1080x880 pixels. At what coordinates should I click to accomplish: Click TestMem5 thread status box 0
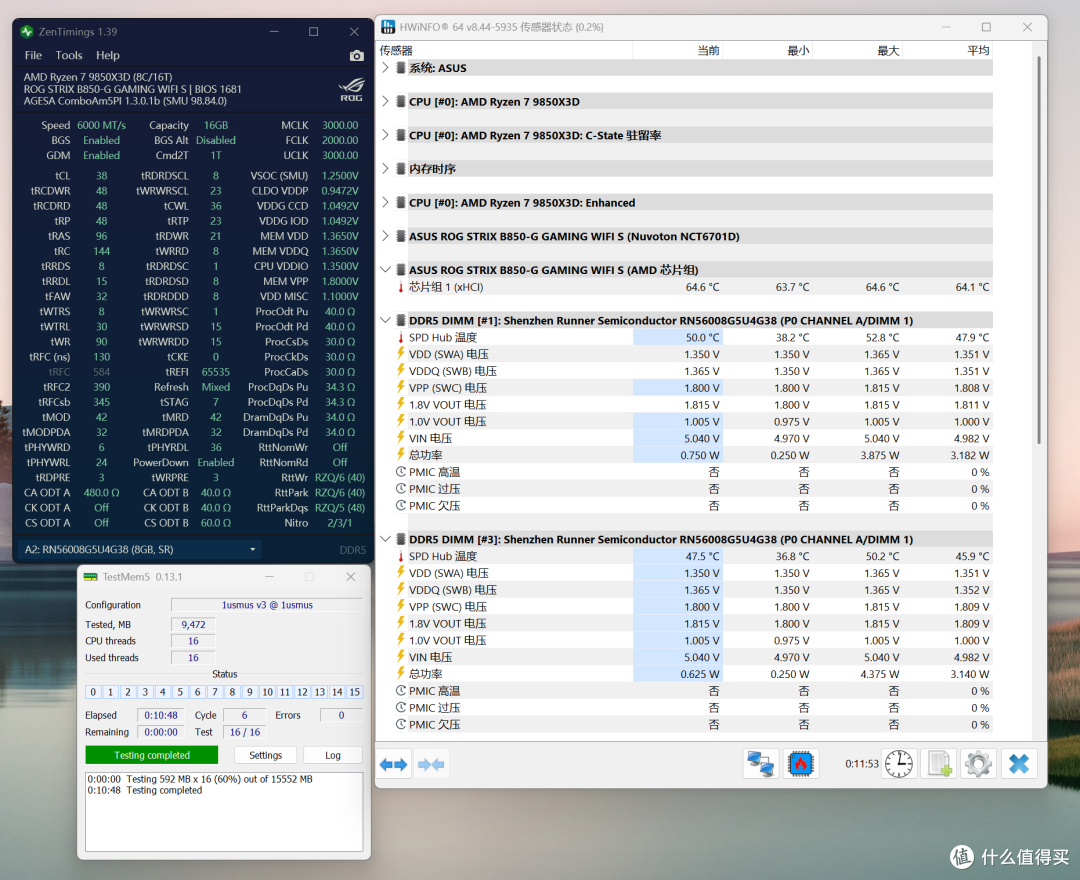(93, 692)
